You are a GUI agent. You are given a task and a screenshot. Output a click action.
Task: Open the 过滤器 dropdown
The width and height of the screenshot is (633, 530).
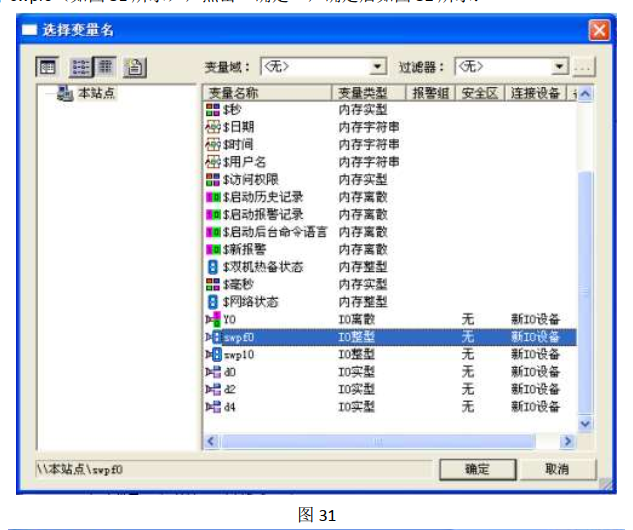(x=560, y=67)
